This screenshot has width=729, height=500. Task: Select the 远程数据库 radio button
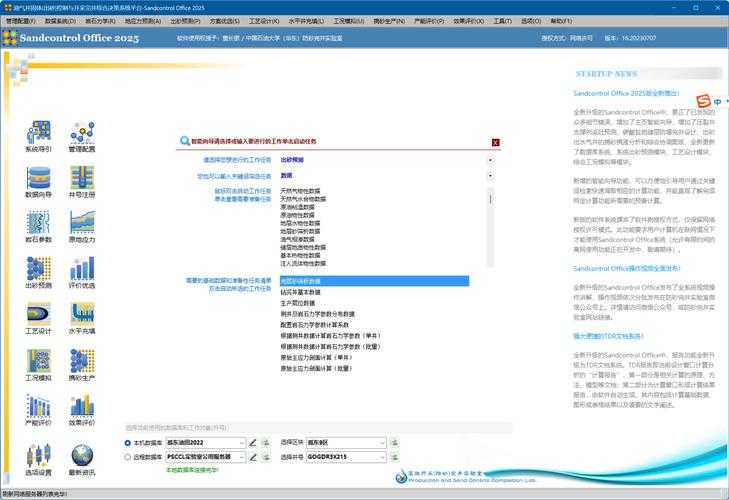[127, 457]
